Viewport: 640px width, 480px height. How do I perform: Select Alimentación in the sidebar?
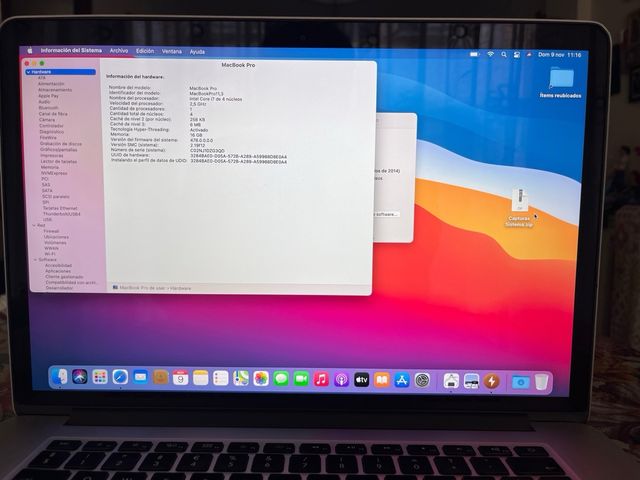click(x=51, y=84)
